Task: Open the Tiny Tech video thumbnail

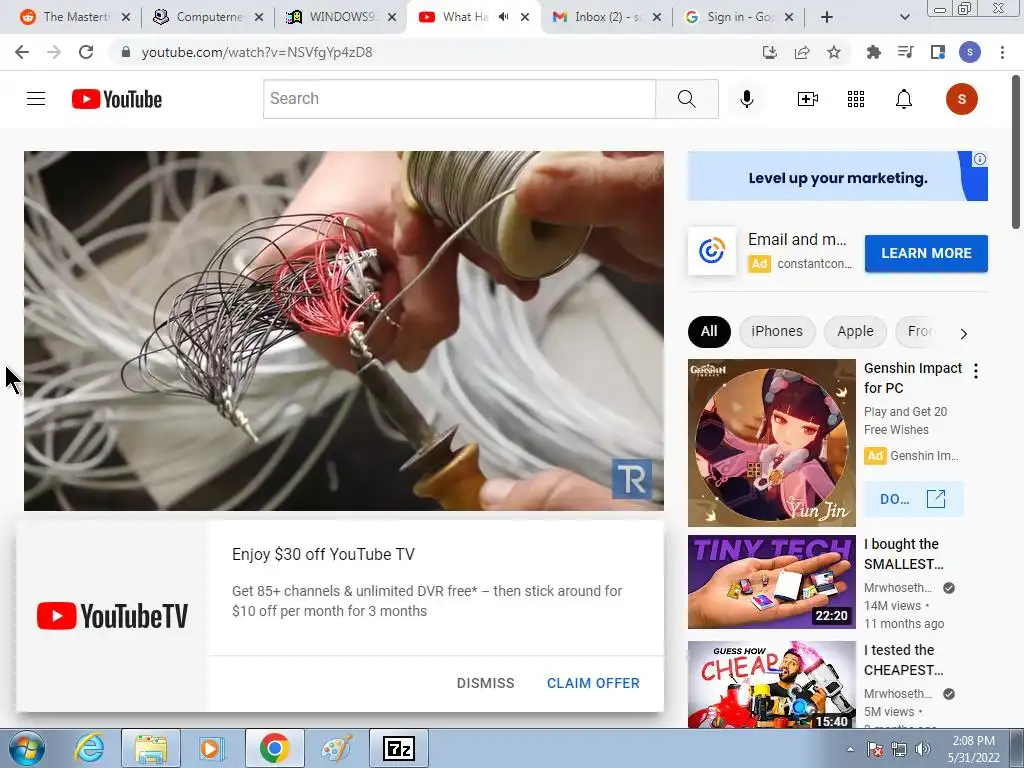Action: point(771,582)
